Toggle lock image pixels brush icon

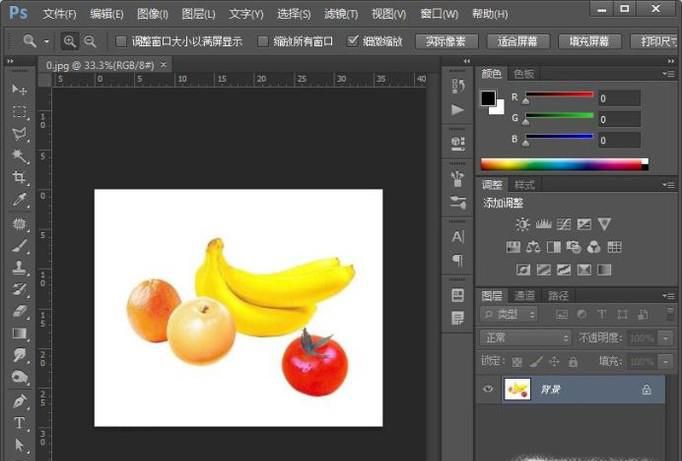point(536,361)
